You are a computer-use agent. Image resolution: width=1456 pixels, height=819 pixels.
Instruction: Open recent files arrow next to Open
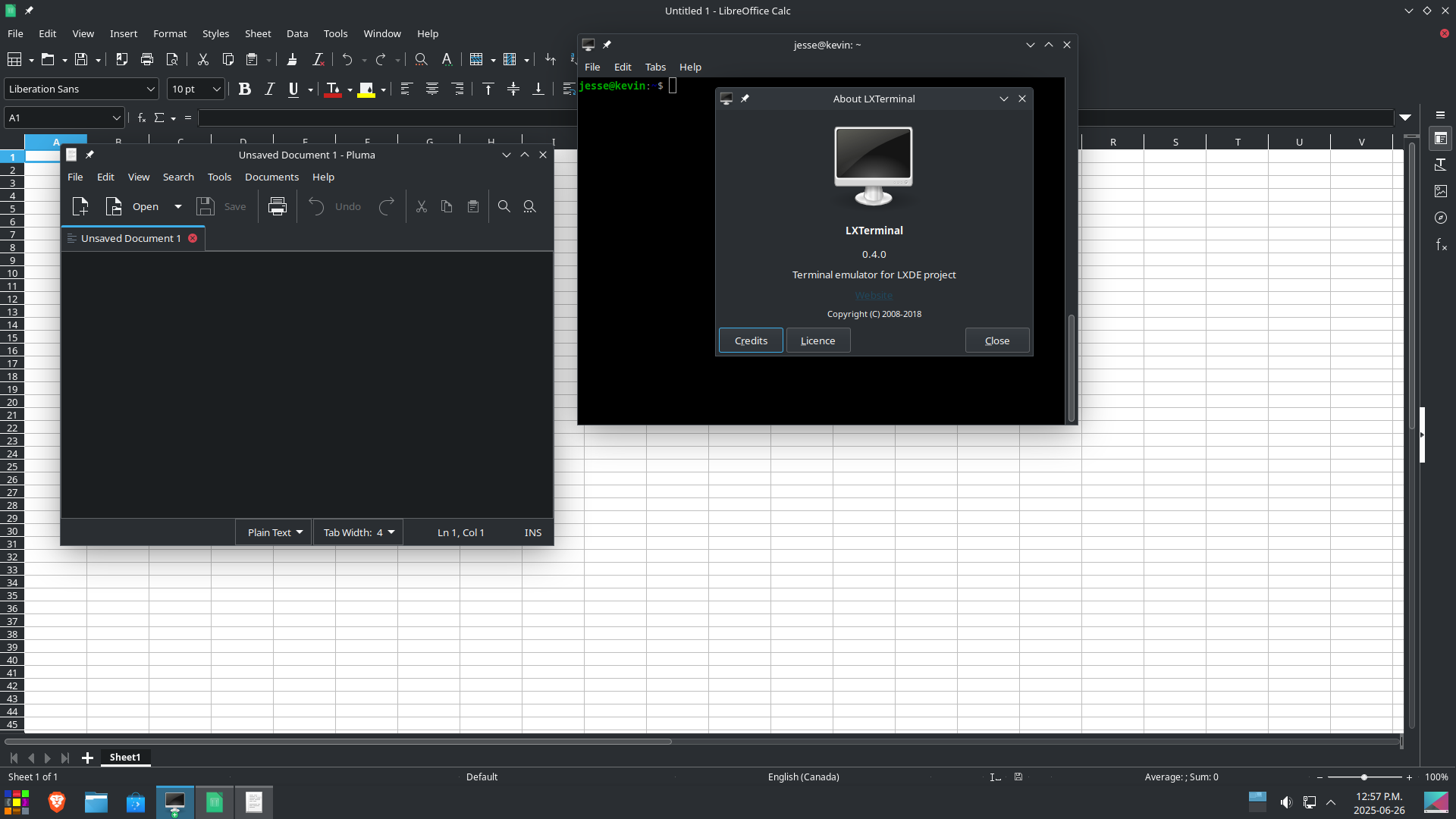[178, 206]
